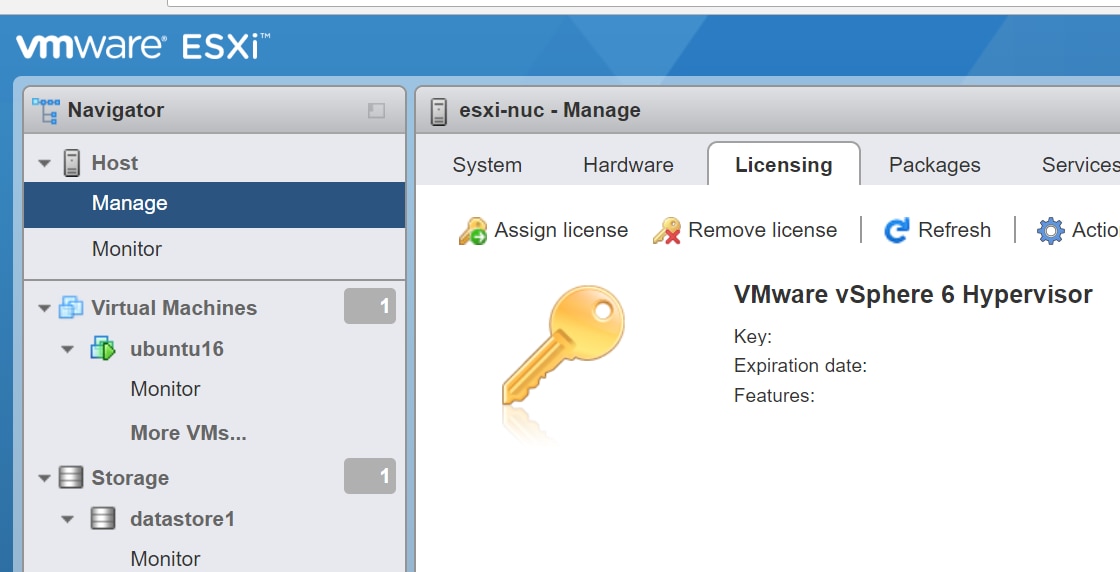Select the Licensing tab
The image size is (1120, 572).
pyautogui.click(x=784, y=164)
